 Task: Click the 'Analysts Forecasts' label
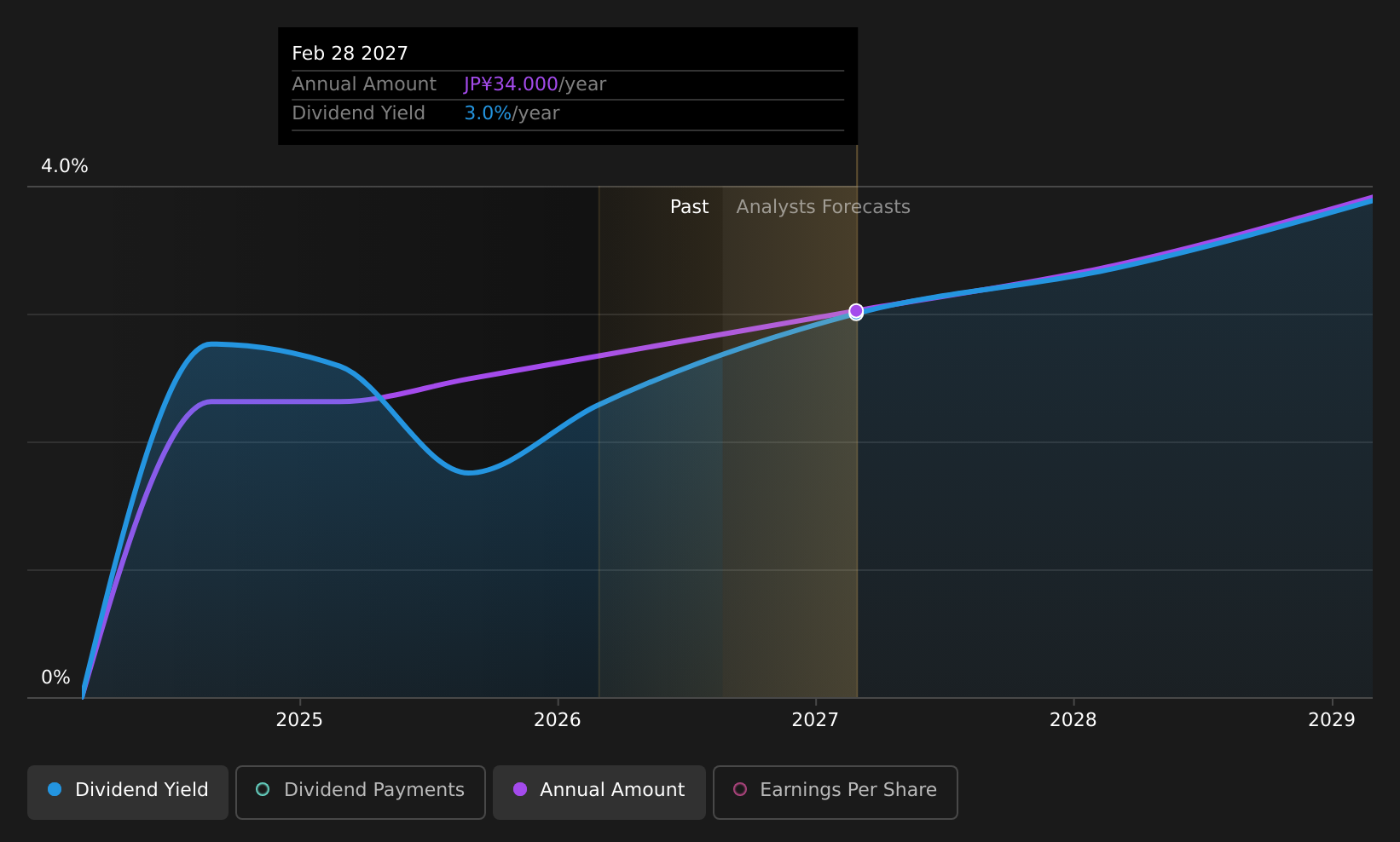823,207
